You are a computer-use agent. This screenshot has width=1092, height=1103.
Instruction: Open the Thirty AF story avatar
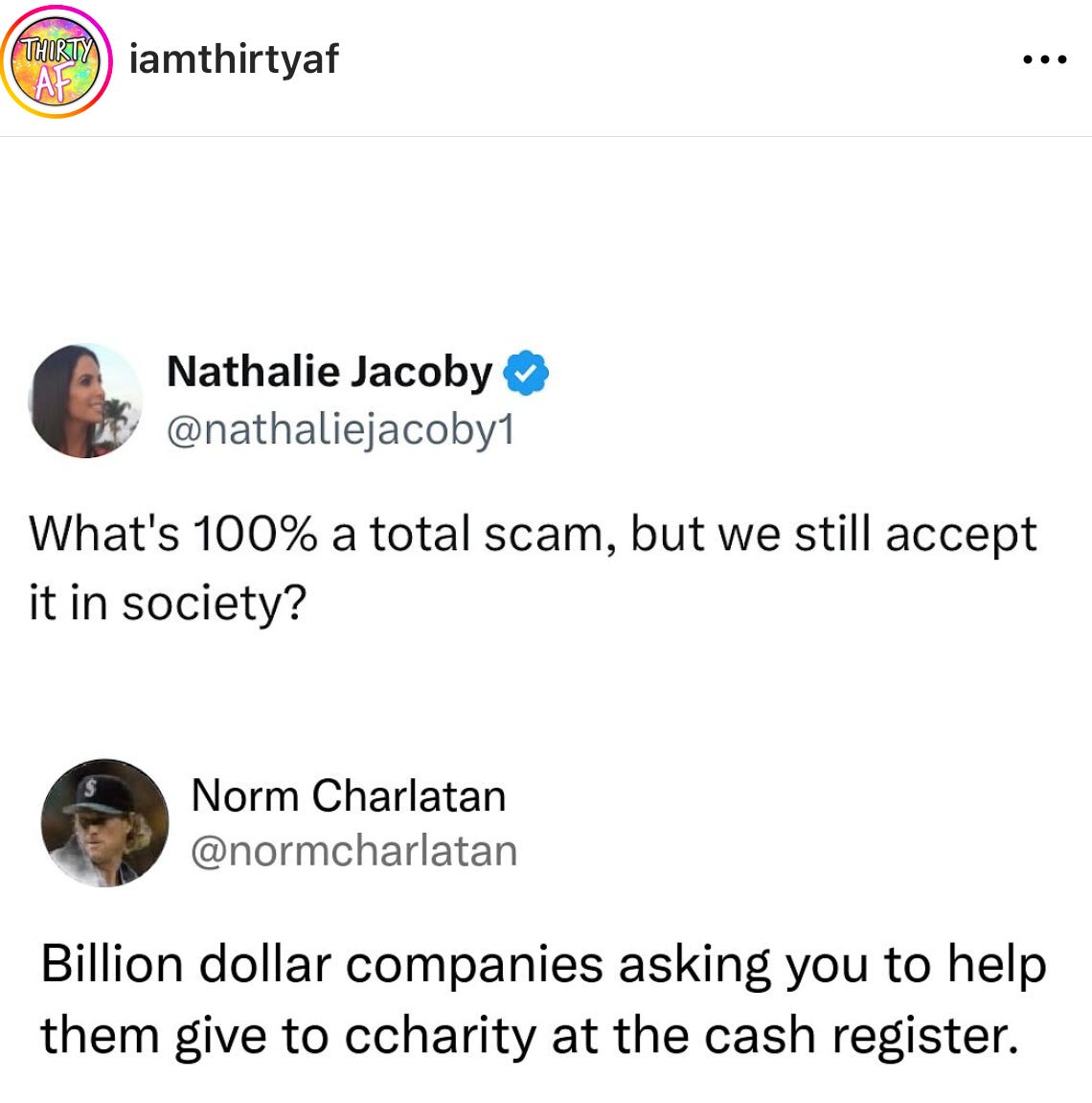point(57,61)
